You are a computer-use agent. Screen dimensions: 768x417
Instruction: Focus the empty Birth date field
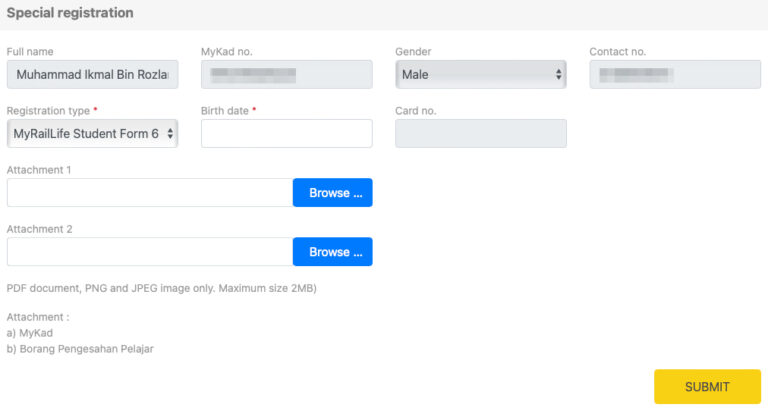coord(286,133)
